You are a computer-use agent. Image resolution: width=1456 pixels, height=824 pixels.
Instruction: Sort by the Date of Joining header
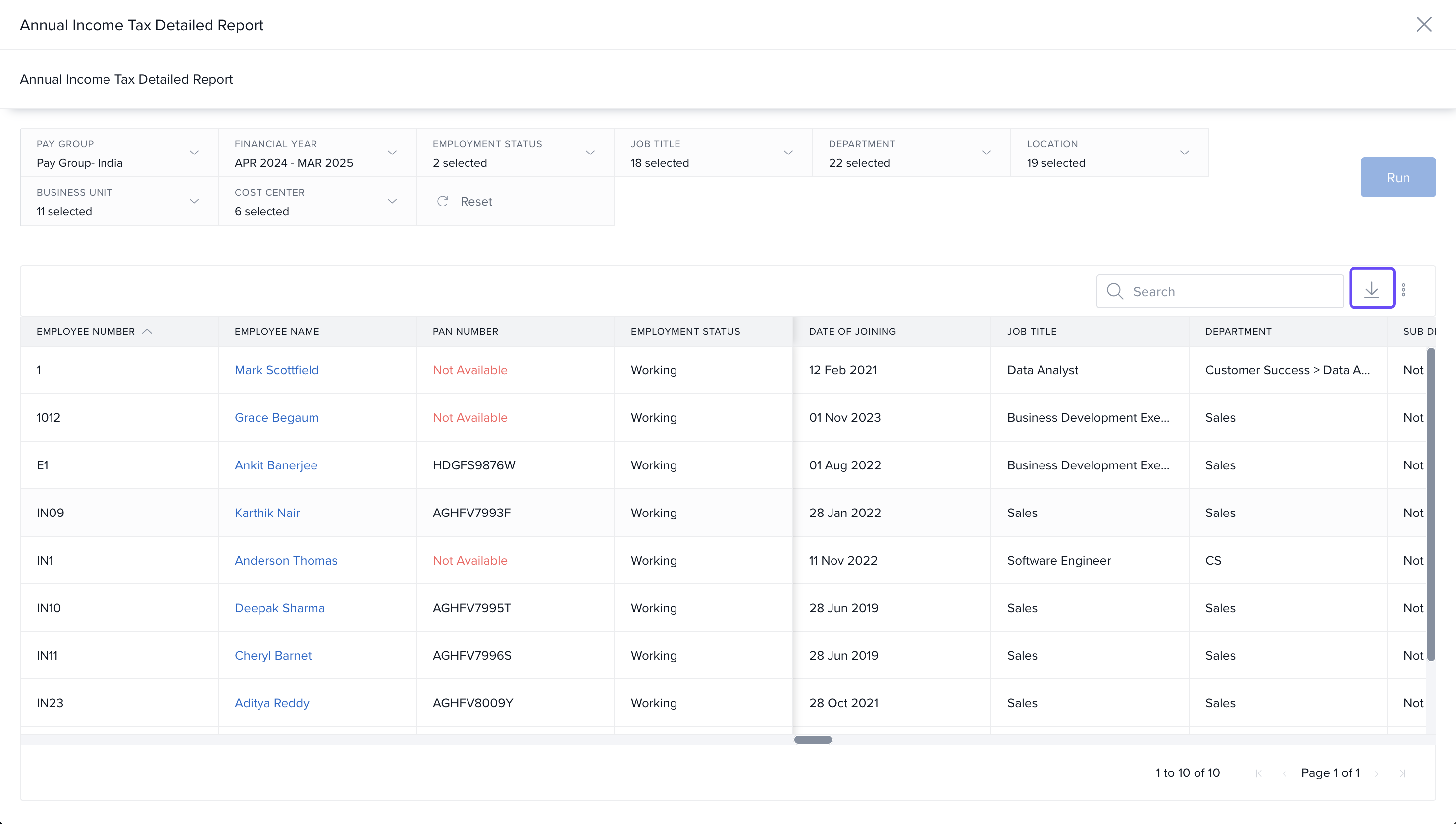pos(852,332)
